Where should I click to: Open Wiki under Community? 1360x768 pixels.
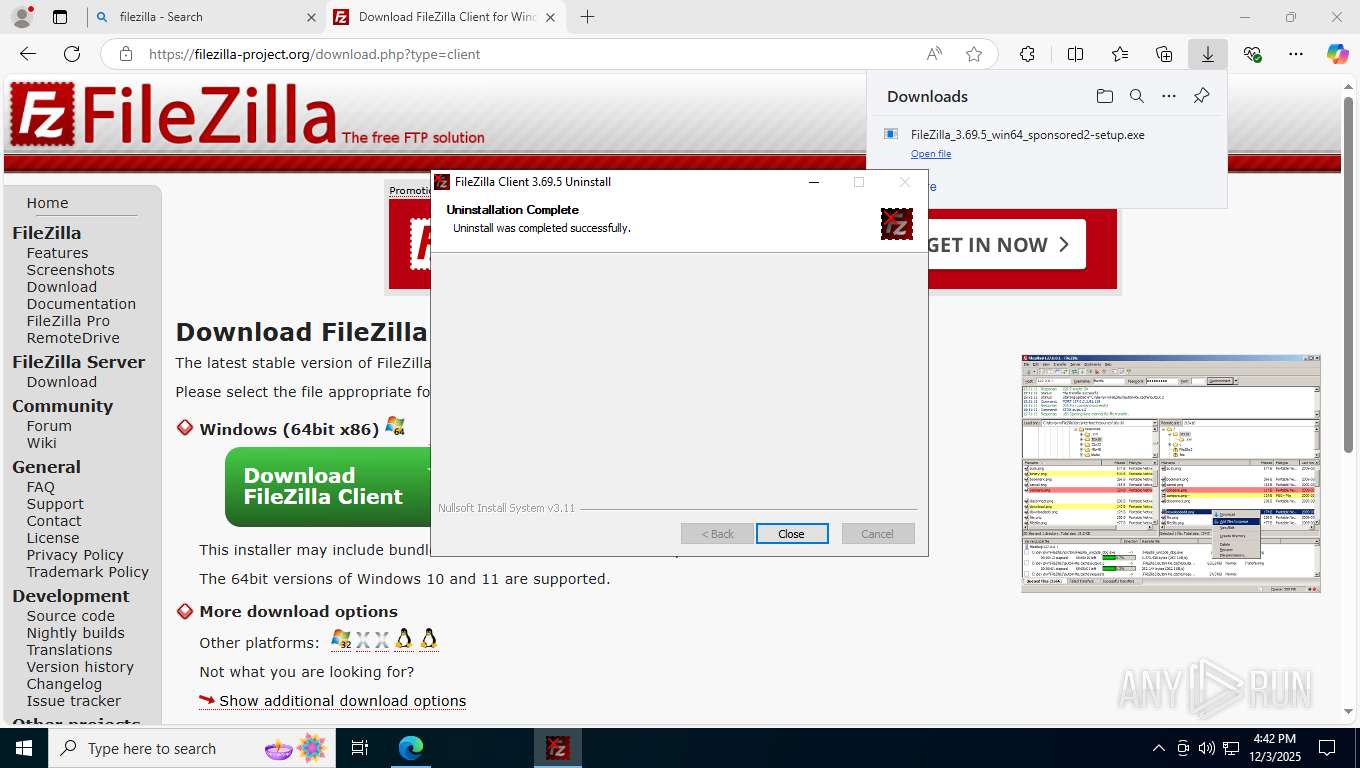tap(41, 443)
